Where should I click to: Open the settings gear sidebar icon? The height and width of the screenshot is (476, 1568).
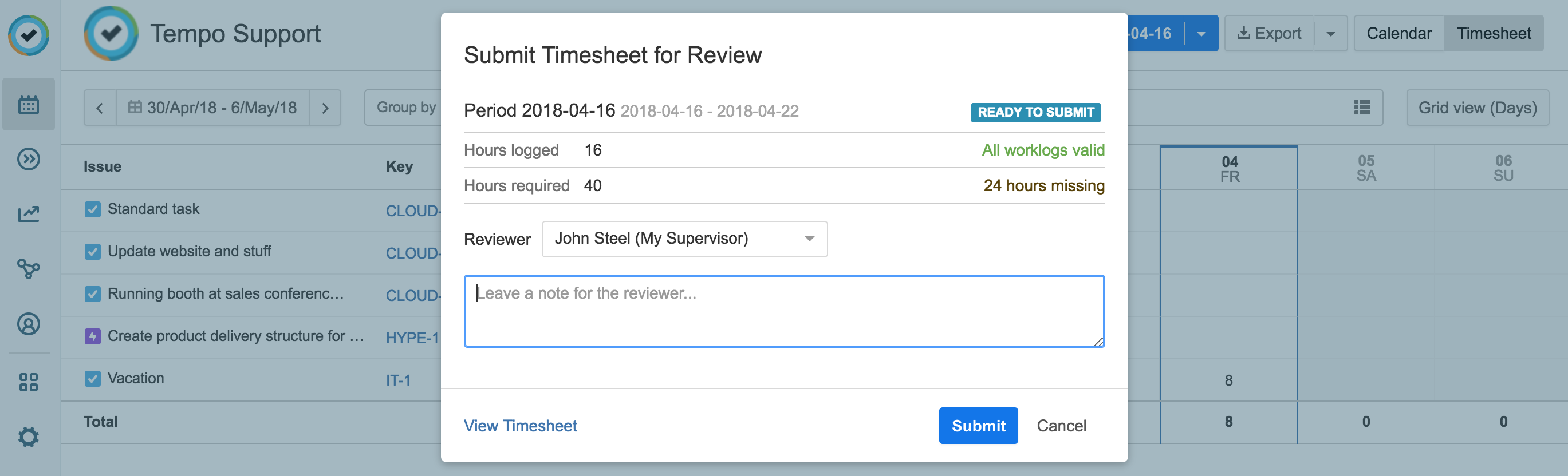(x=28, y=437)
